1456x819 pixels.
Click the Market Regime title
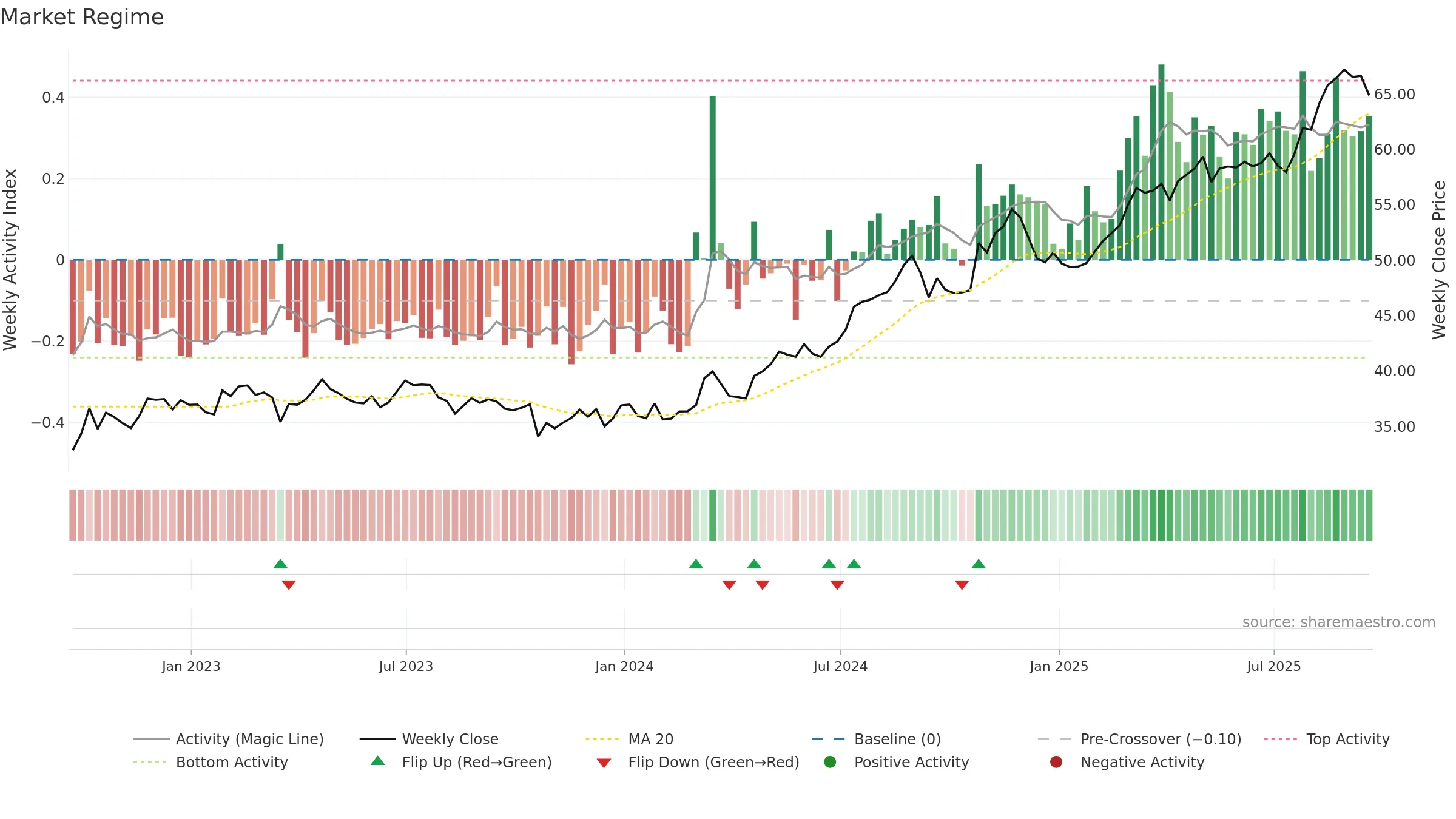(82, 17)
